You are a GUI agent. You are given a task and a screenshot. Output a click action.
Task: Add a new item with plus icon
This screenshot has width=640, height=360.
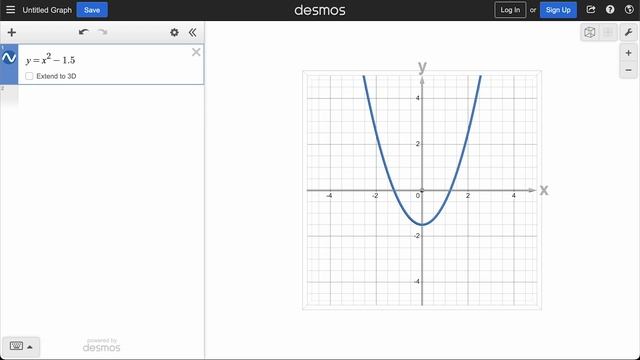11,33
